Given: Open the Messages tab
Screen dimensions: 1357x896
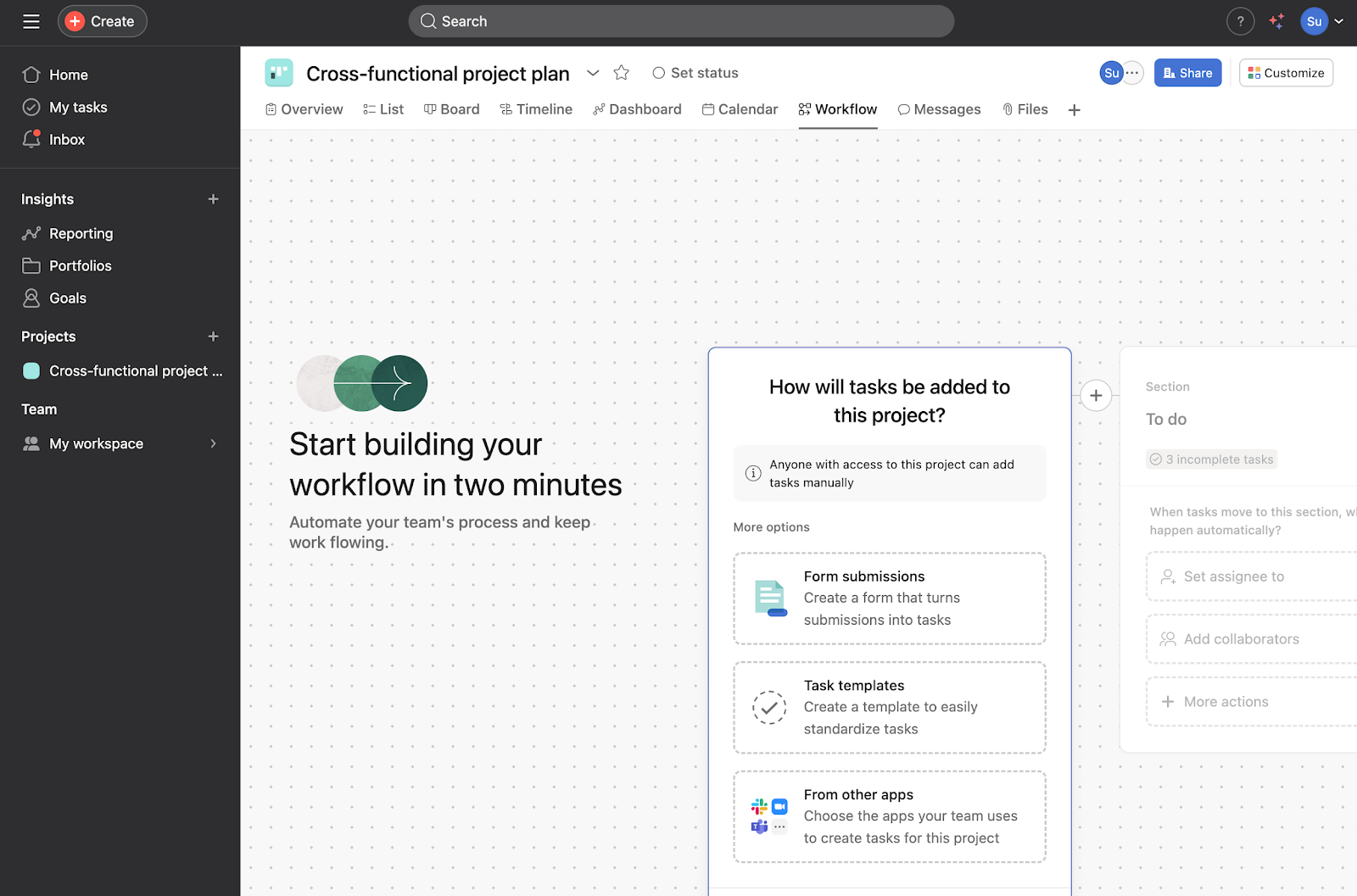Looking at the screenshot, I should coord(939,109).
